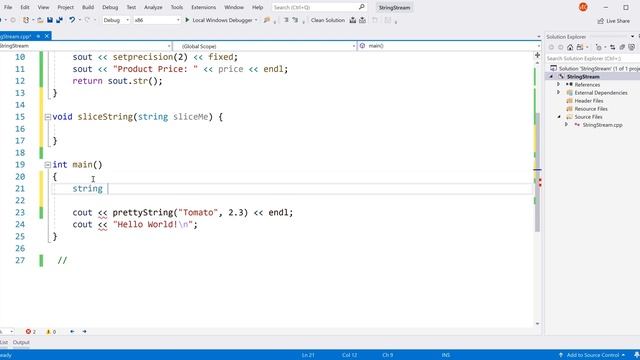Click the Switch Views icon in Solution Explorer
This screenshot has width=640, height=360.
coord(580,47)
